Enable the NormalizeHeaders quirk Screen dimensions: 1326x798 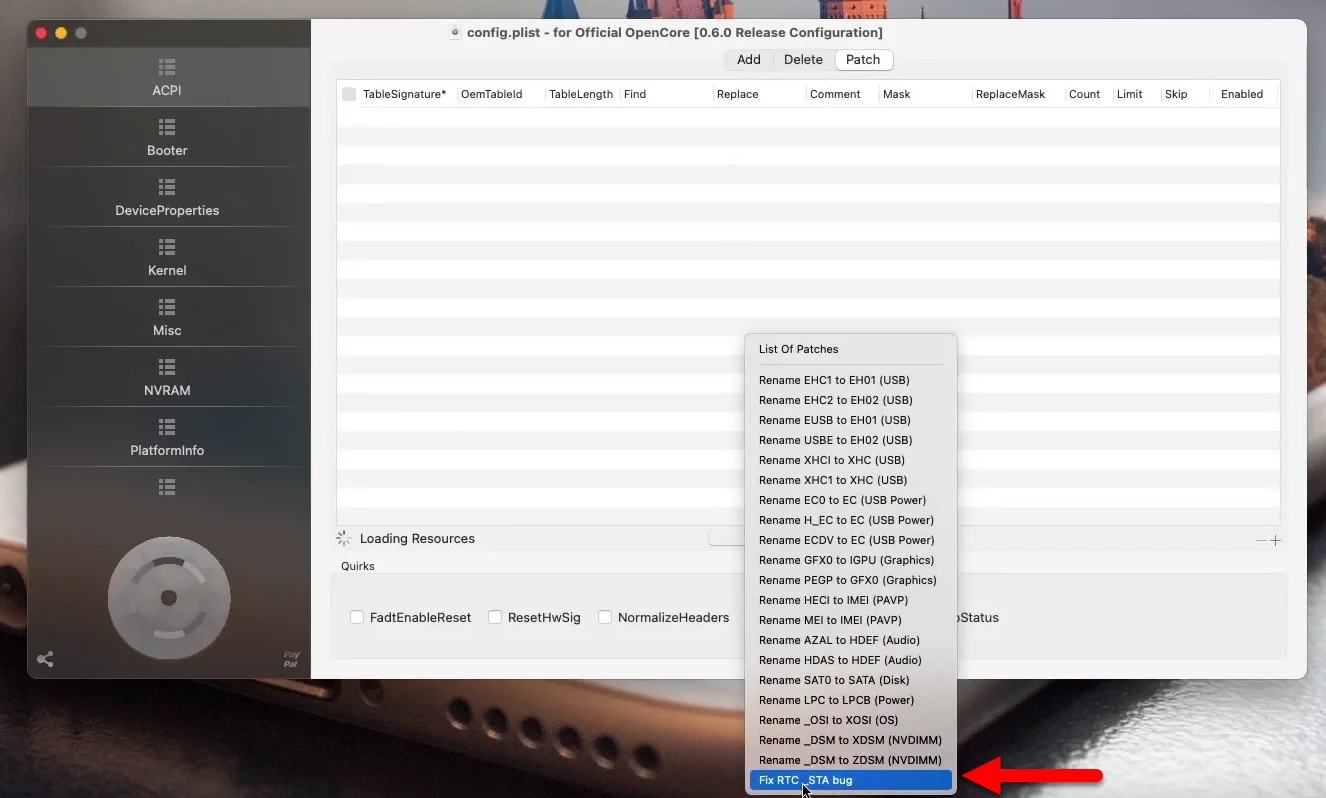pyautogui.click(x=605, y=617)
